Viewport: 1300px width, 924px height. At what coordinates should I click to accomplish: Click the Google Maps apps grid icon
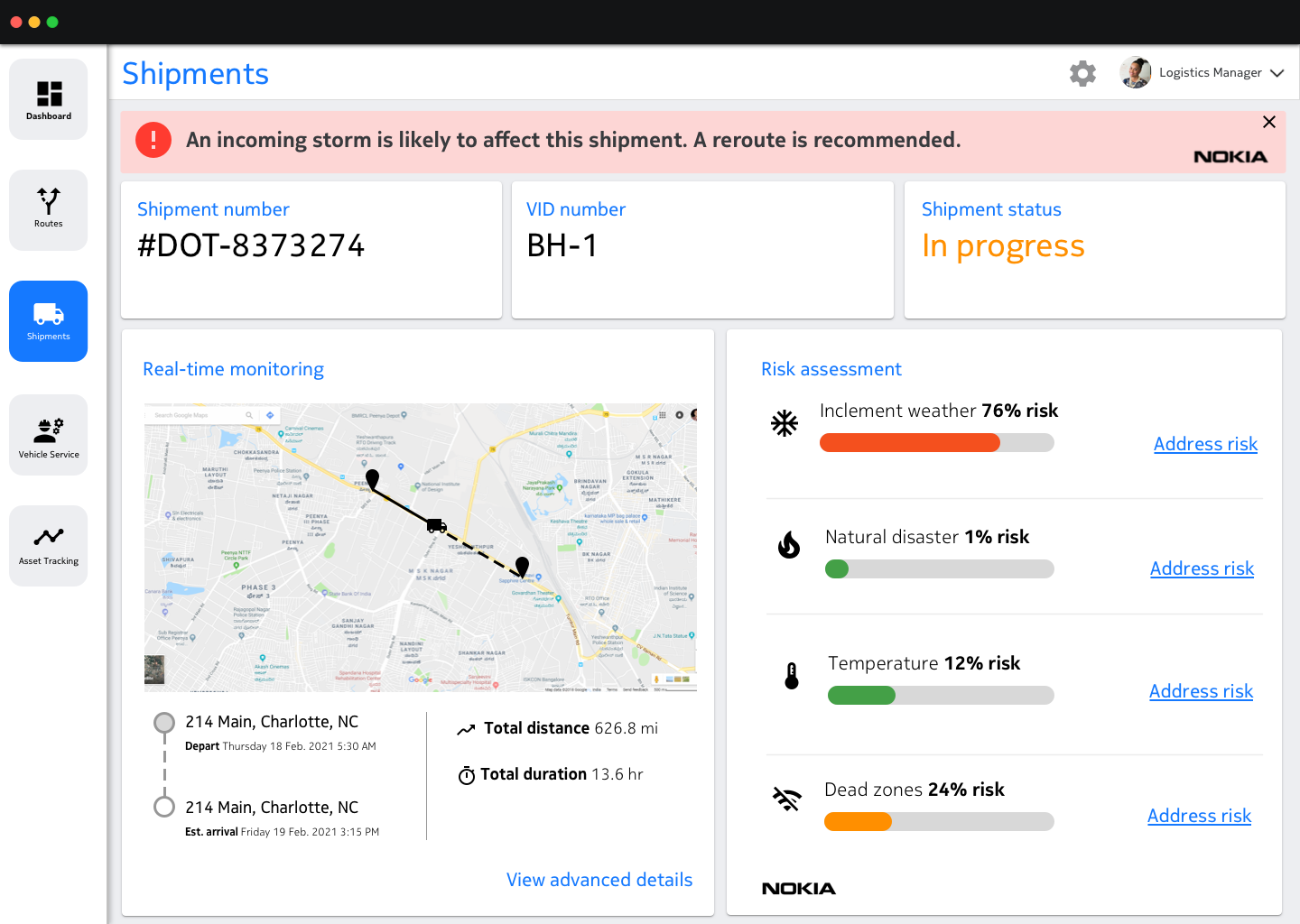[662, 415]
